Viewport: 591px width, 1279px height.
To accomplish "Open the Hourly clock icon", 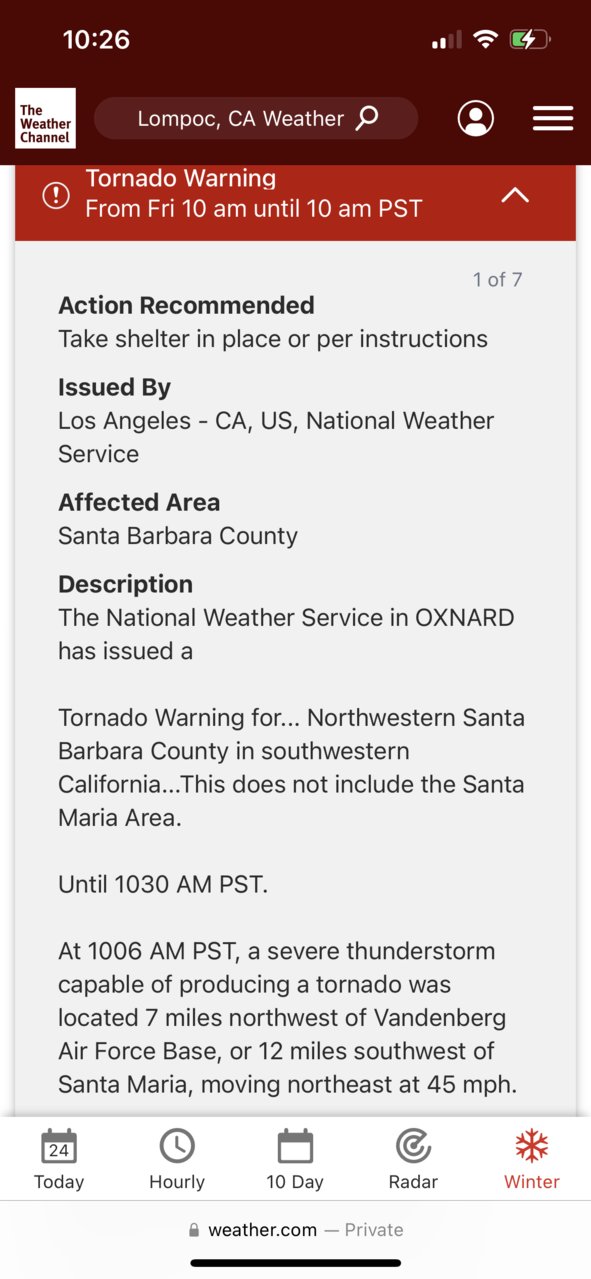I will coord(177,1146).
